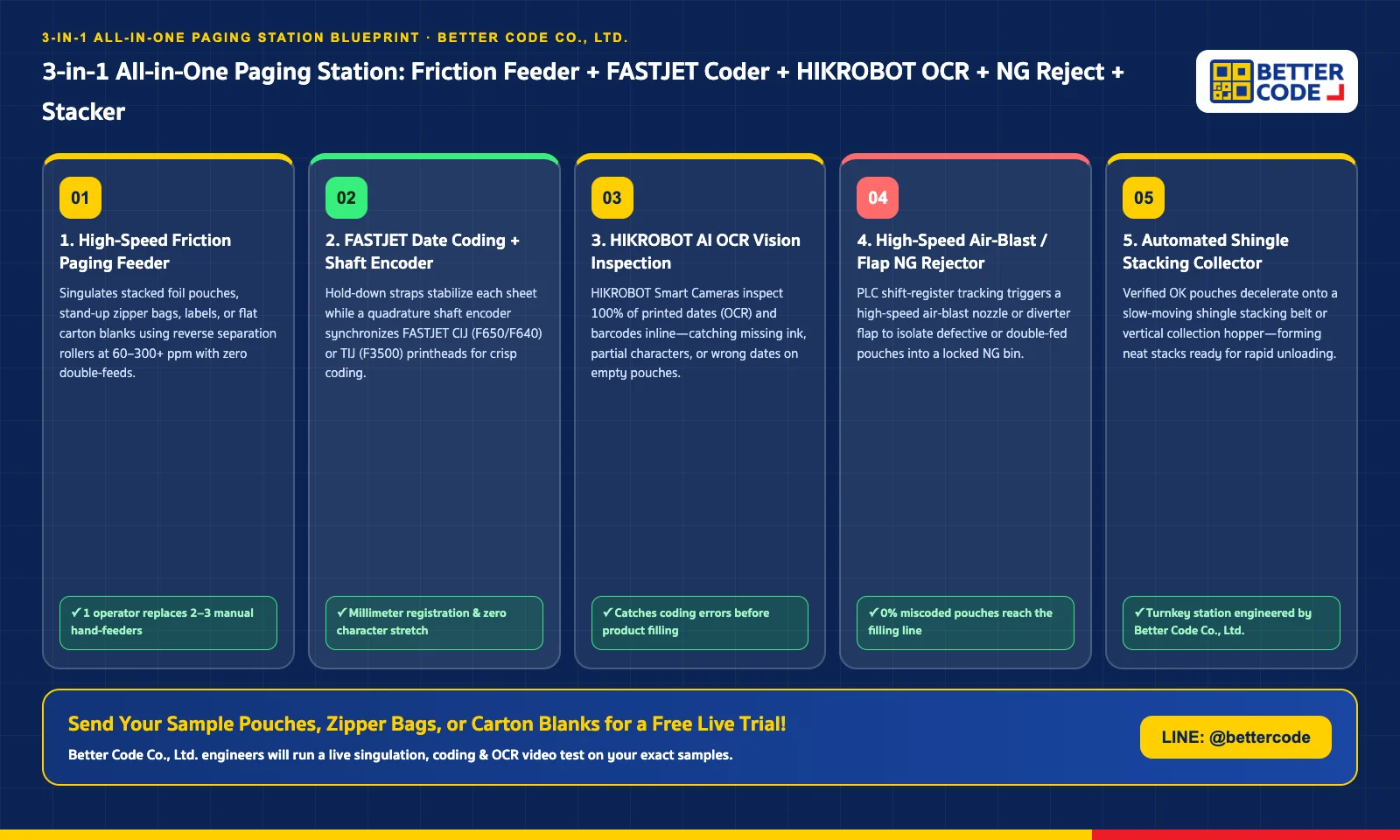Click heading '3. HIKROBOT AI OCR Vision Inspection'
The height and width of the screenshot is (840, 1400).
(696, 251)
